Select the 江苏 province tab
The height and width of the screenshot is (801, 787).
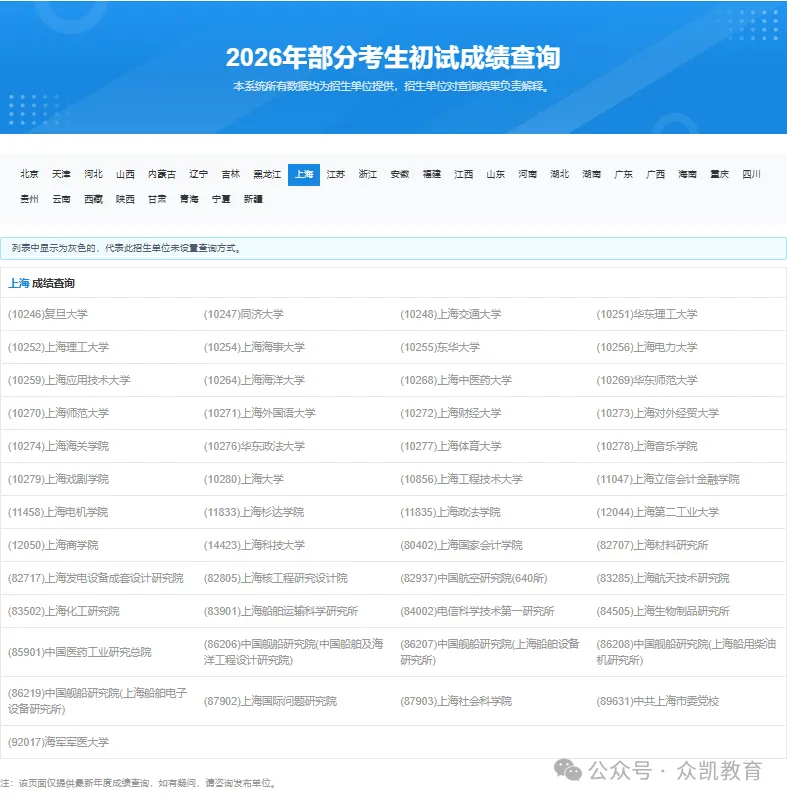click(x=336, y=174)
